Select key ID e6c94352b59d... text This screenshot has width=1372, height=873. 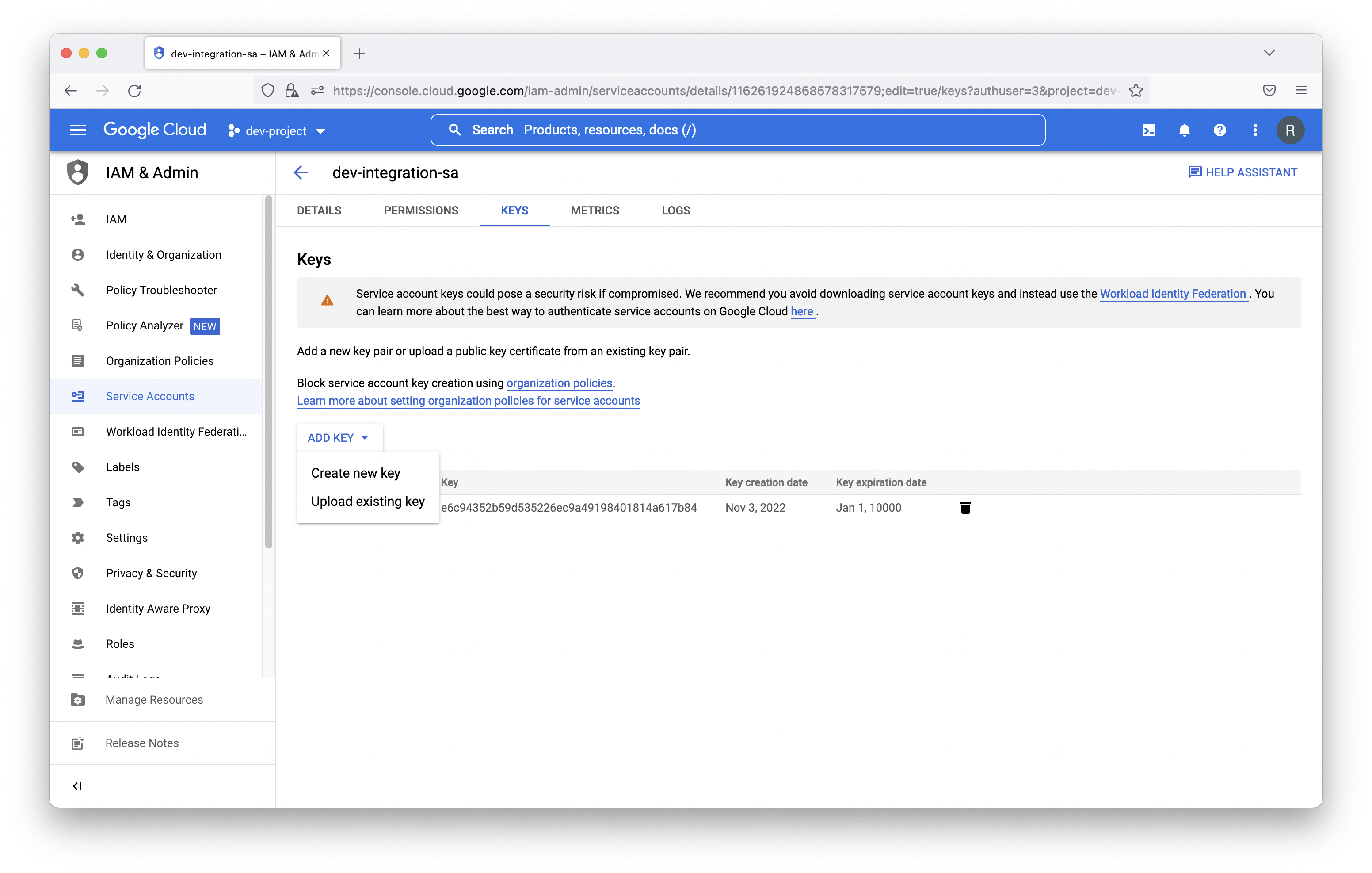click(568, 508)
